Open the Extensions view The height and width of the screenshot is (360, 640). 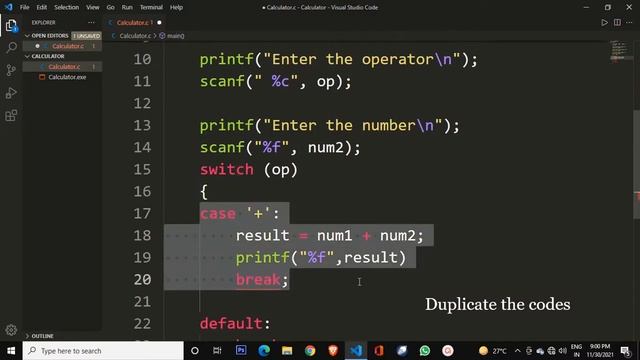point(11,116)
